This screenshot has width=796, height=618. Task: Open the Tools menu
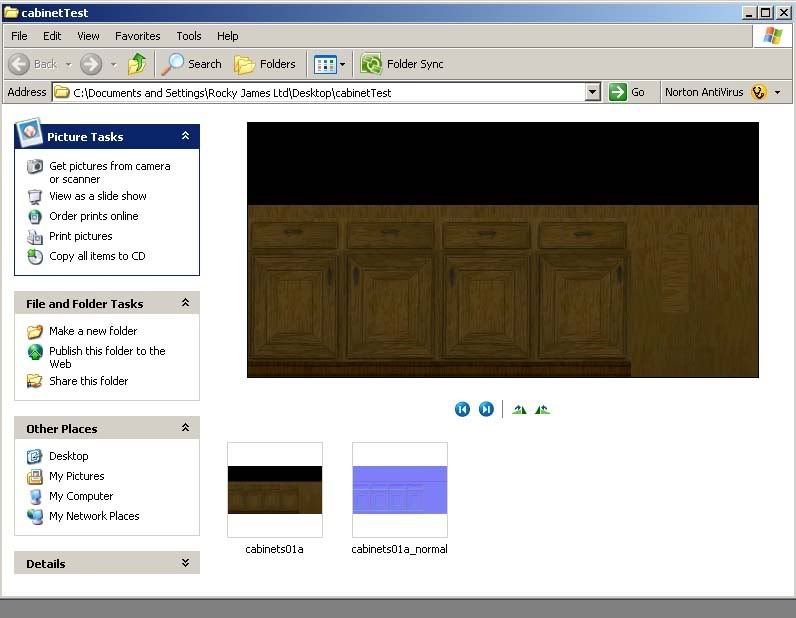point(189,36)
